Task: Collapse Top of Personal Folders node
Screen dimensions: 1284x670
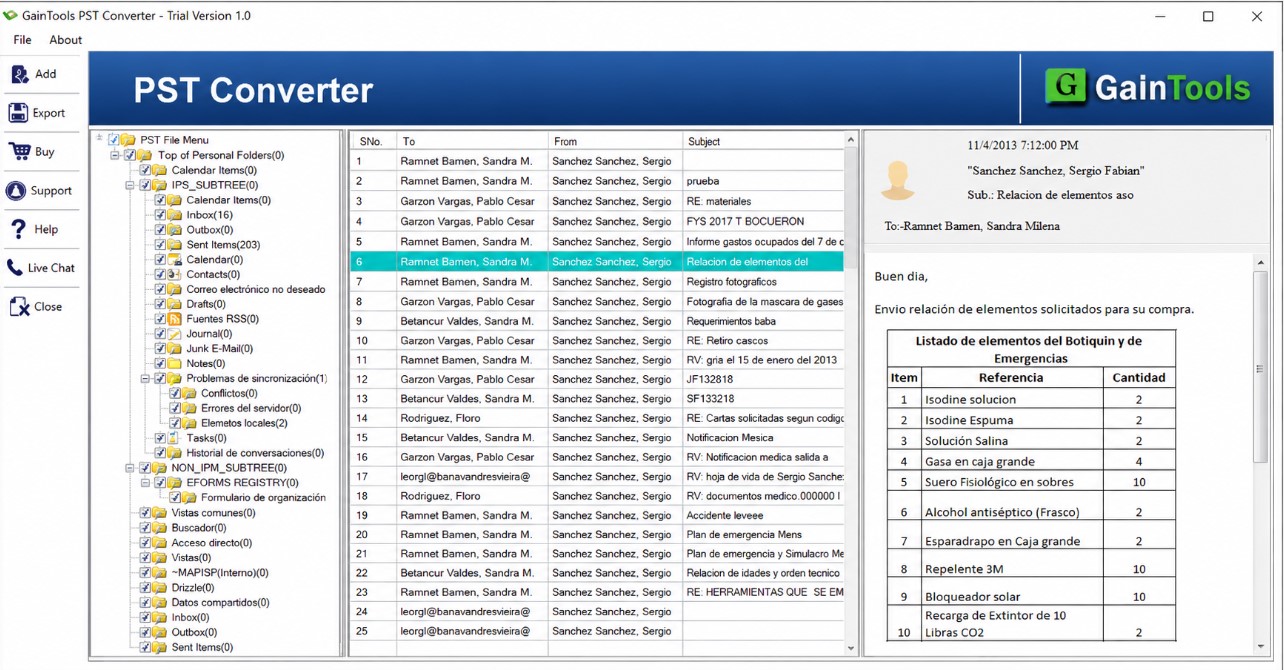Action: pos(116,155)
